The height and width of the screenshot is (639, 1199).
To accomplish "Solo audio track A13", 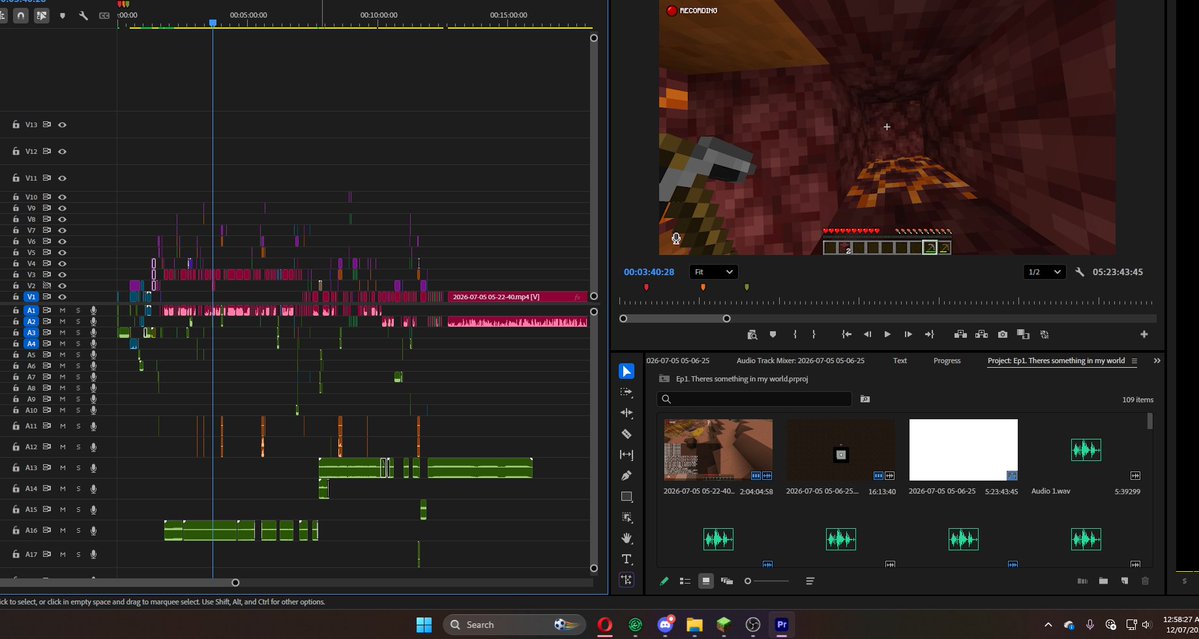I will (x=77, y=468).
